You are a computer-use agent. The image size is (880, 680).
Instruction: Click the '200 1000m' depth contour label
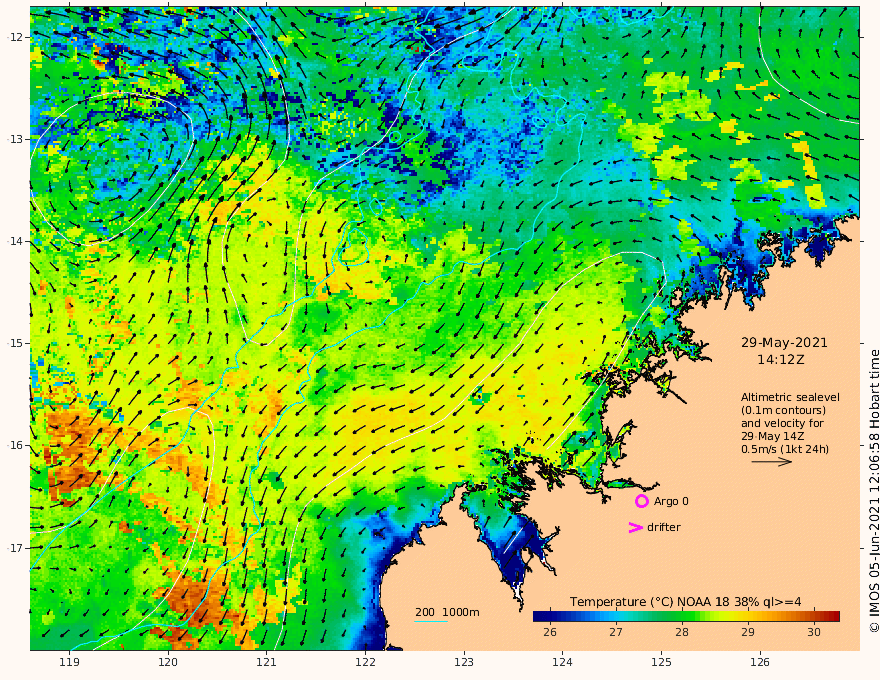[x=447, y=612]
